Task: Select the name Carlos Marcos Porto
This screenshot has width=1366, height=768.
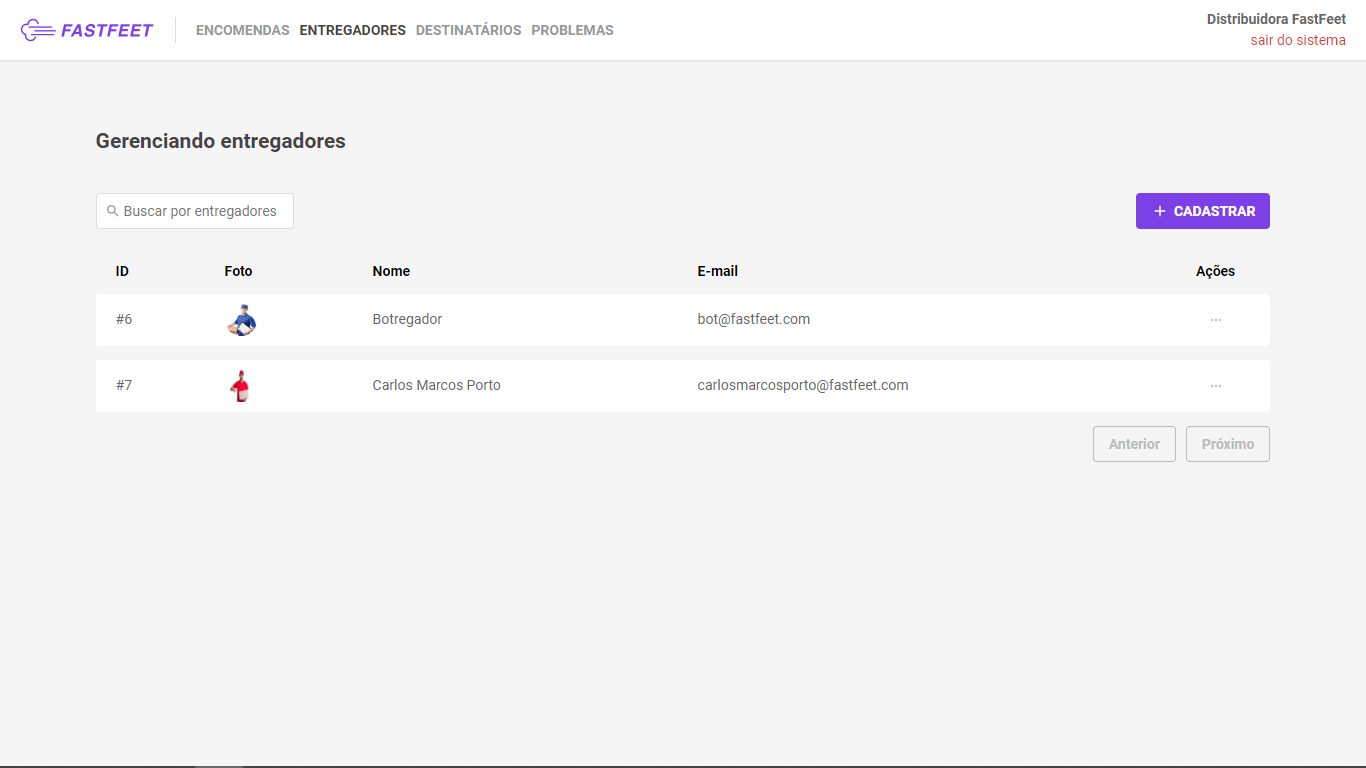Action: coord(437,385)
